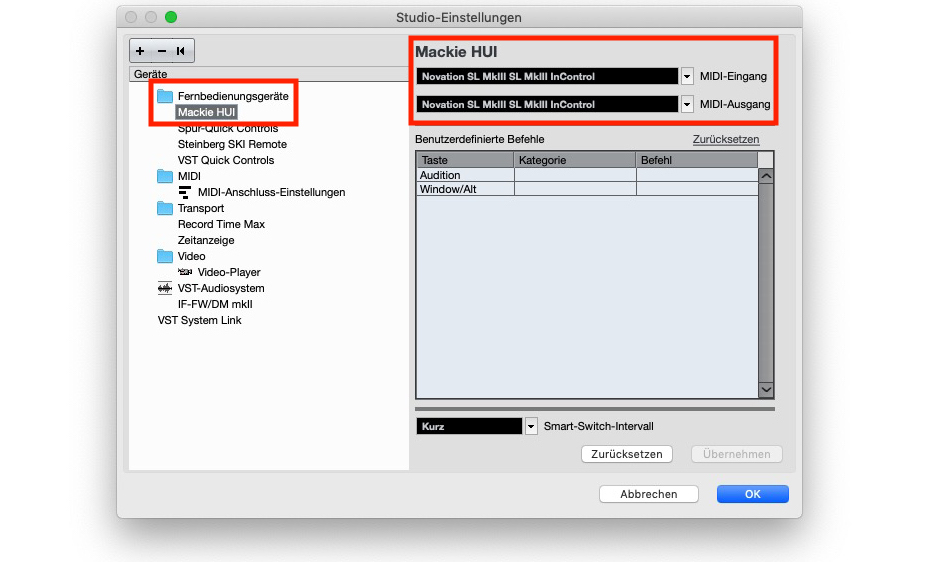Confirm with the OK button
The height and width of the screenshot is (562, 937).
pos(752,494)
